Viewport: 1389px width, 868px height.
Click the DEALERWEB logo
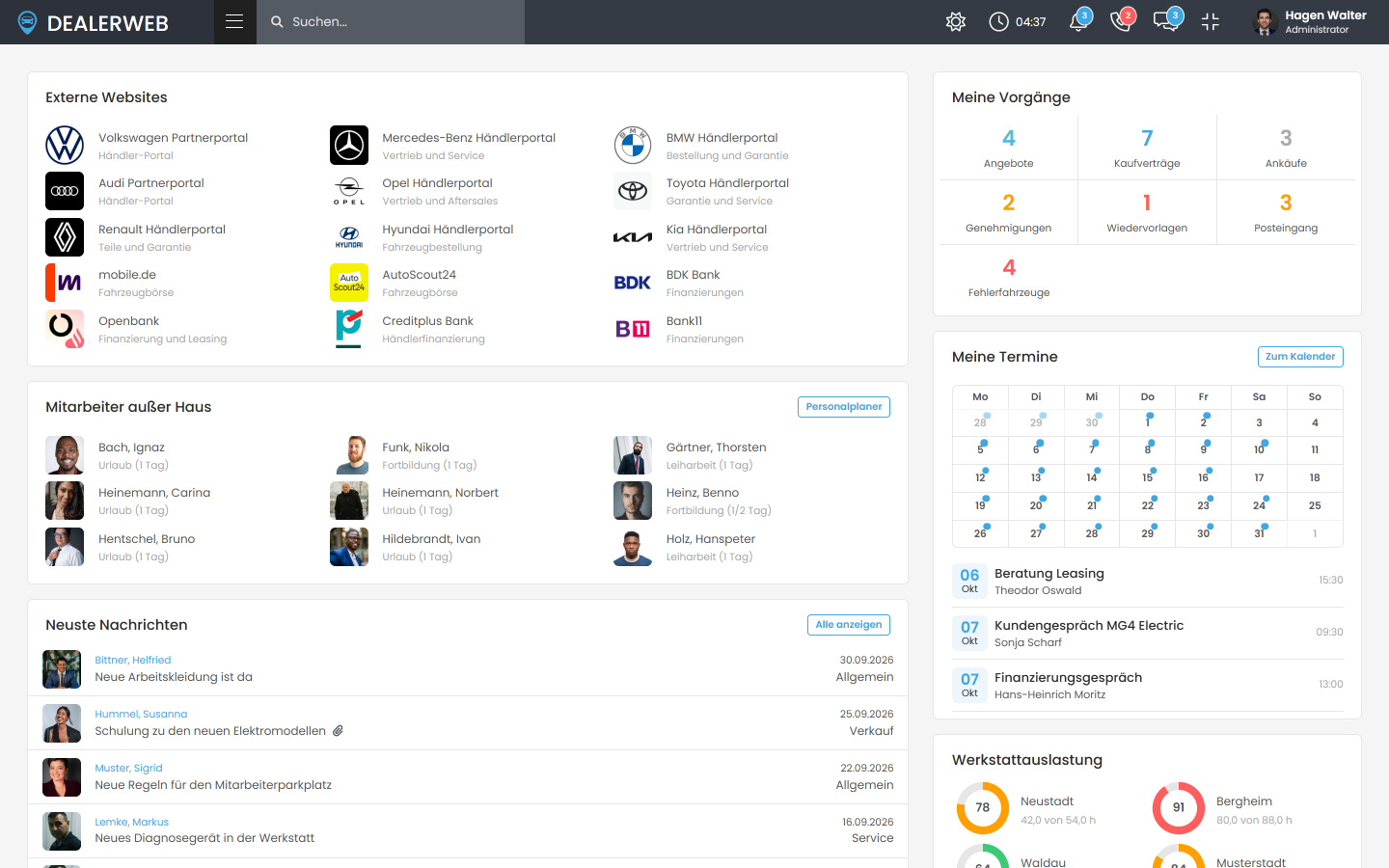click(94, 22)
